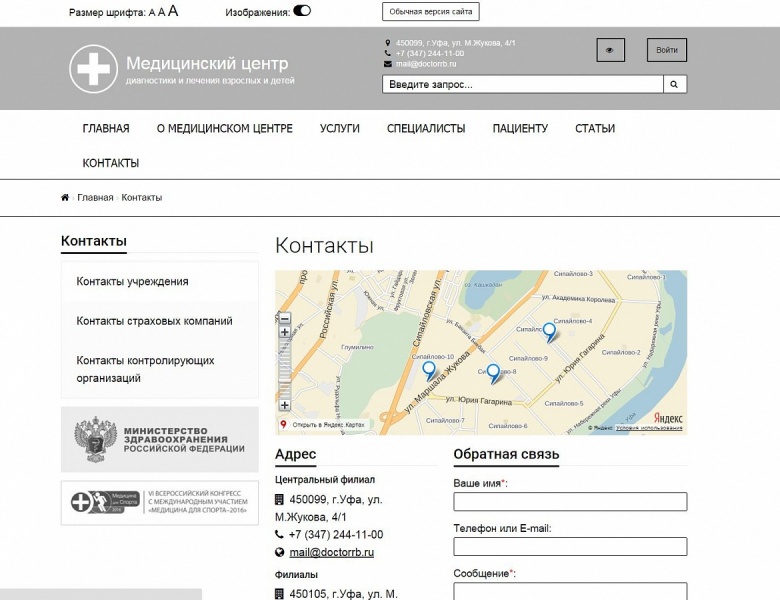Open the Услуги menu

pyautogui.click(x=340, y=128)
